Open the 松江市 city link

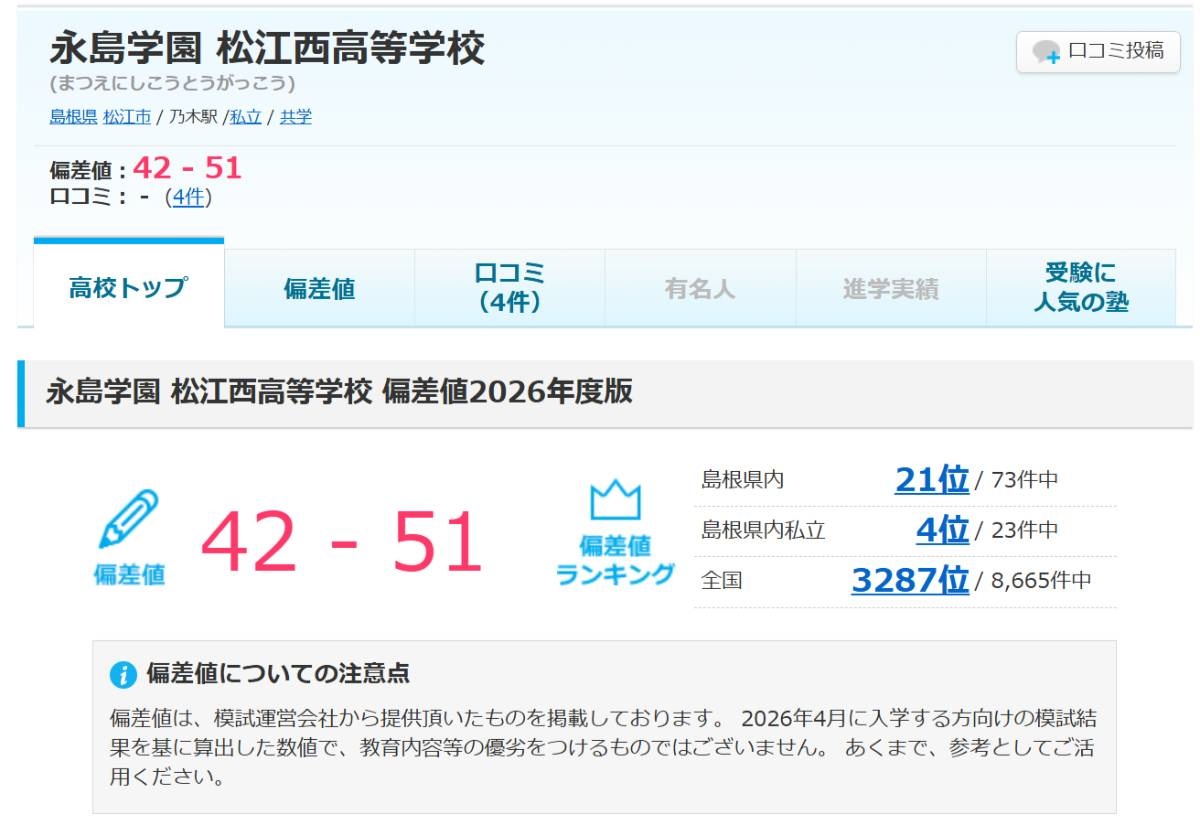(x=127, y=117)
